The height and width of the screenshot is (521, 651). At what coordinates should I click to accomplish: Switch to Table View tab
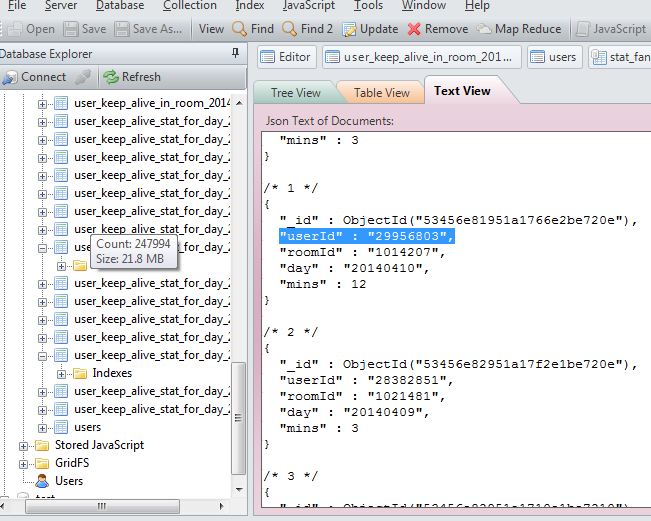(382, 93)
